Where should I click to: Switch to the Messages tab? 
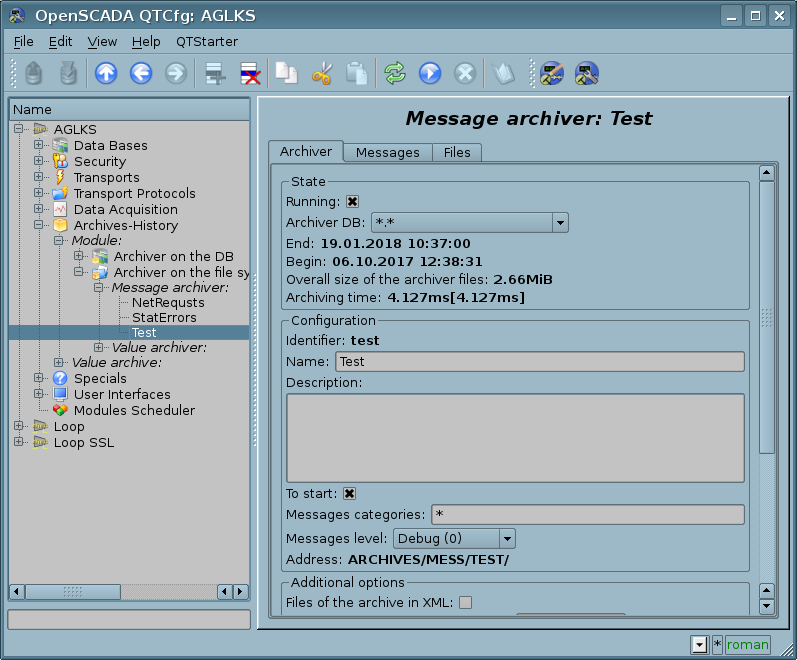pyautogui.click(x=387, y=153)
